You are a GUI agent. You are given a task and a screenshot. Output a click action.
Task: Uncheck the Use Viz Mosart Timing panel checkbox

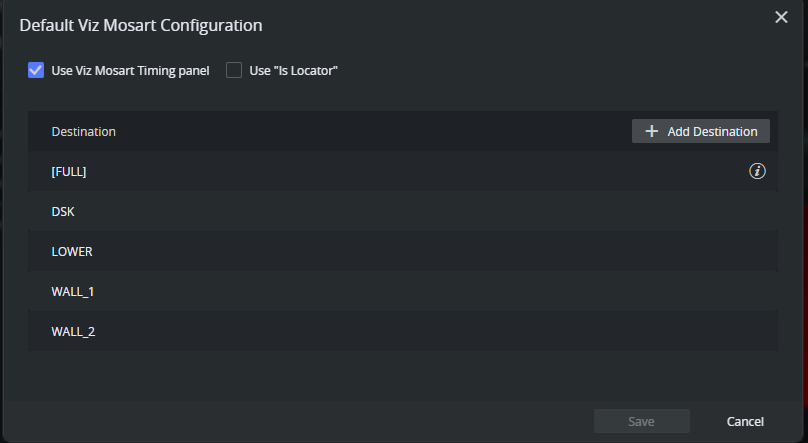36,70
